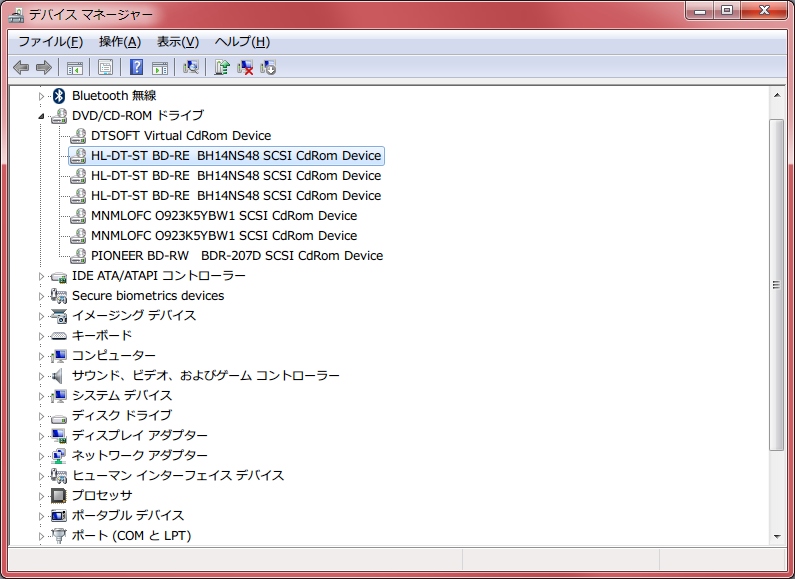Click the ネットワーク アダプター icon
Screen dimensions: 795x579
[x=59, y=456]
